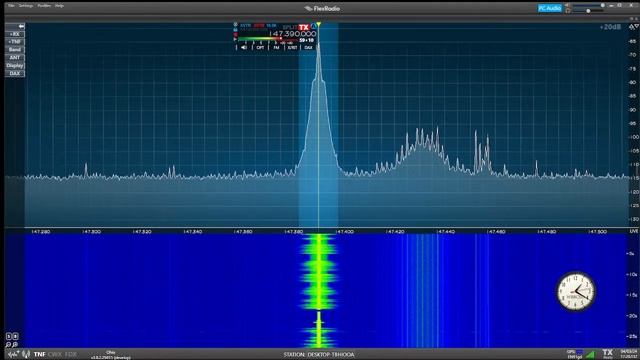Click the yellow slice marker triangle
Screen dimensions: 640x360
pos(318,24)
